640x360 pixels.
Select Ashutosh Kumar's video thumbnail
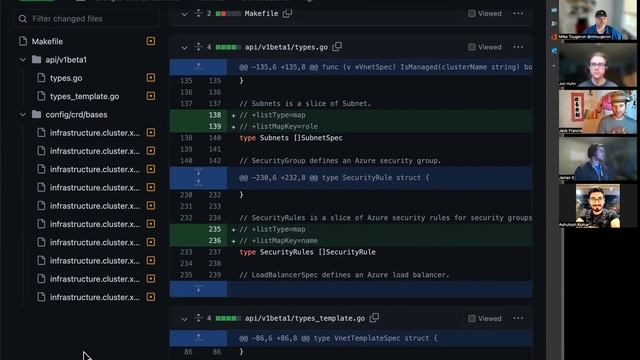(x=598, y=206)
